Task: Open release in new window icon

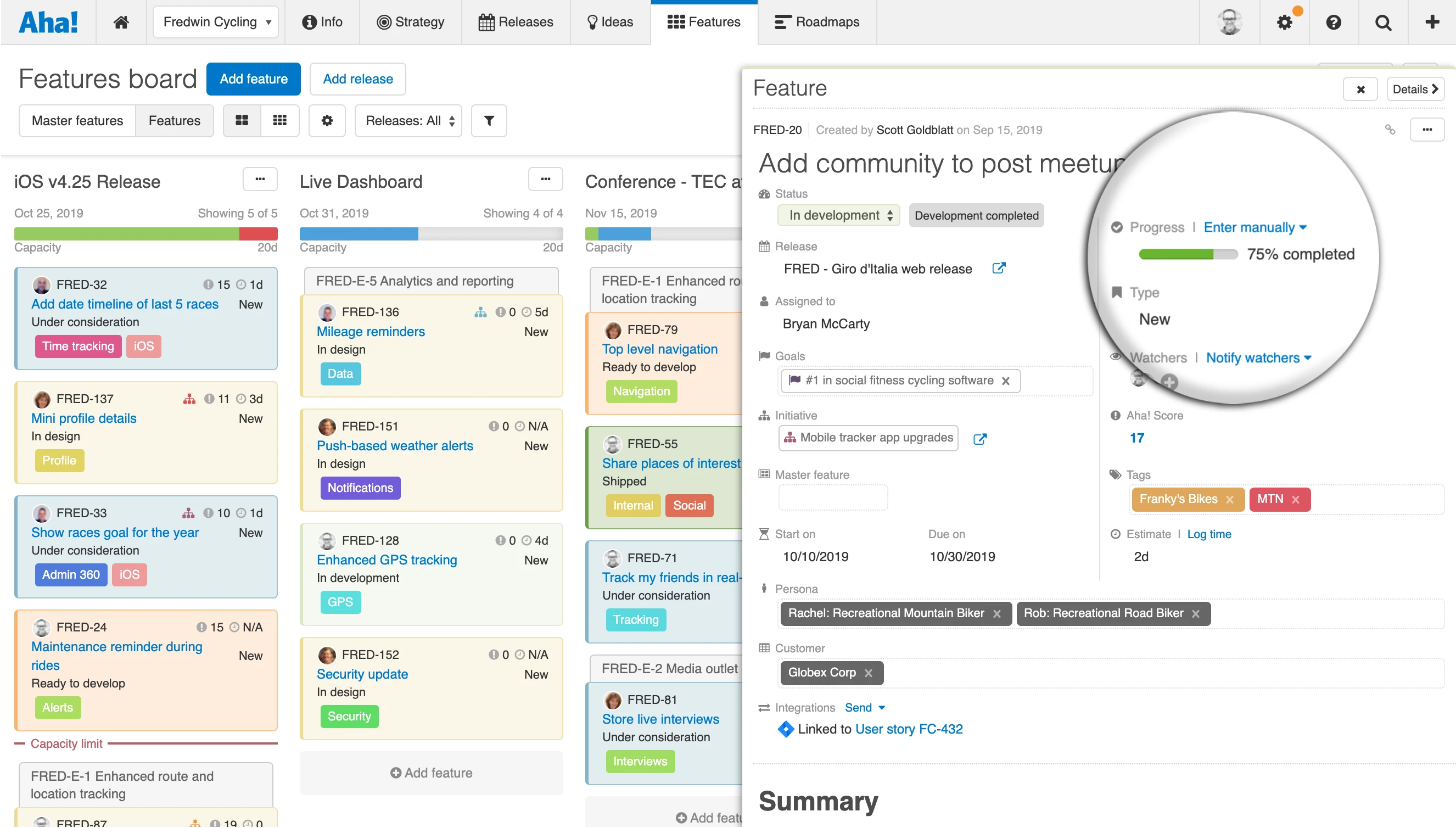Action: pyautogui.click(x=999, y=268)
